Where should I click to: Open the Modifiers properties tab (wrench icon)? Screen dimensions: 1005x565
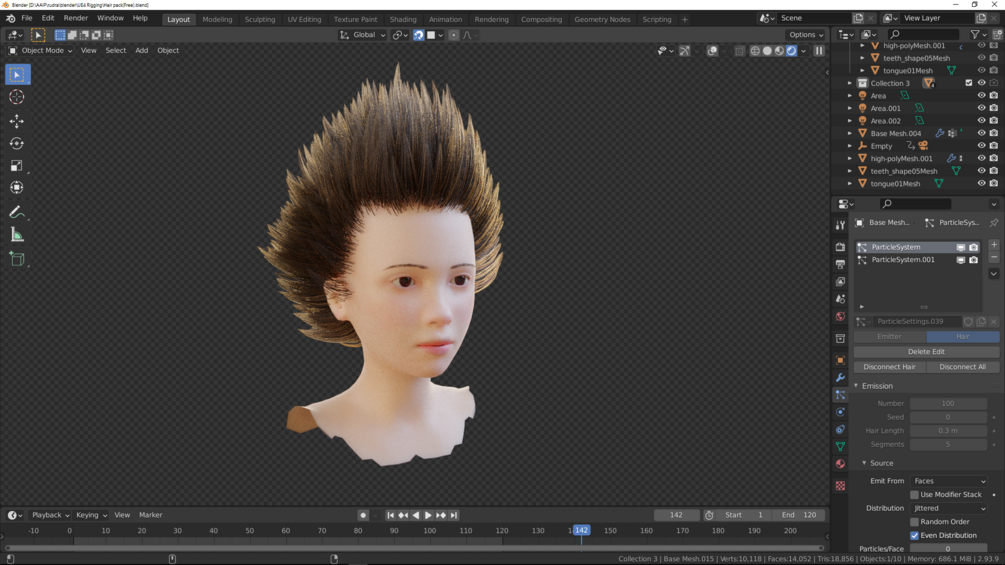840,378
